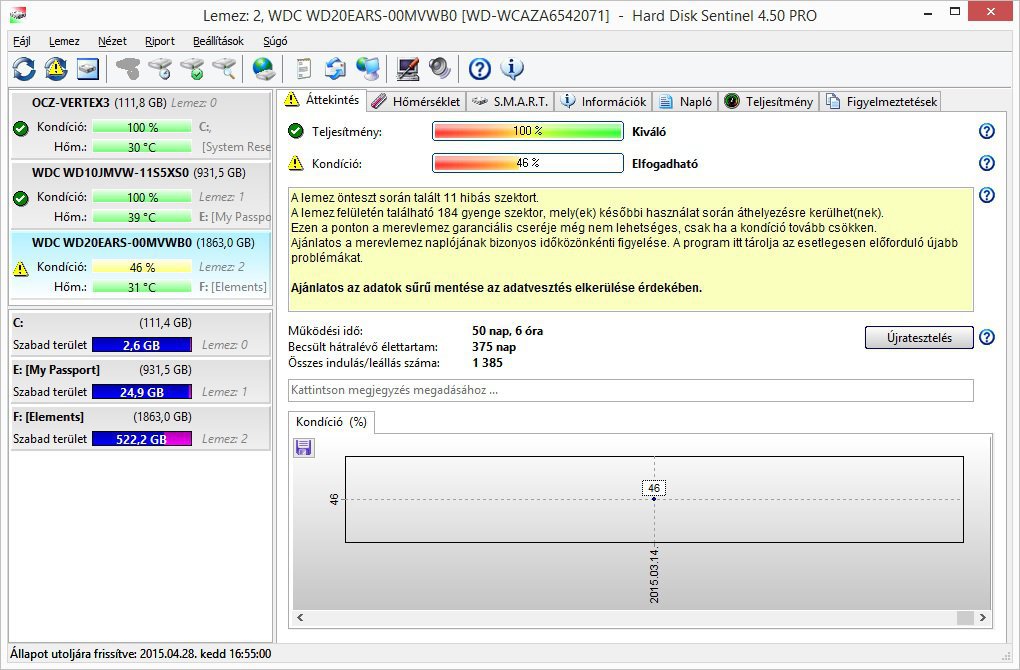The width and height of the screenshot is (1020, 670).
Task: Click status bar text Állapot utoljára frissítve
Action: [141, 654]
